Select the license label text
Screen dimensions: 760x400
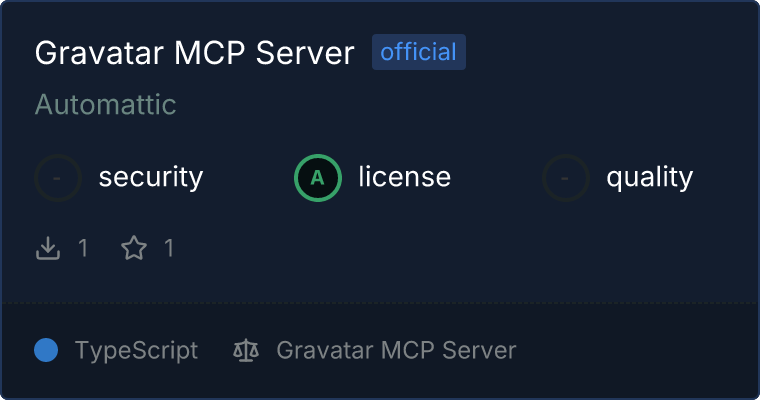(x=405, y=176)
